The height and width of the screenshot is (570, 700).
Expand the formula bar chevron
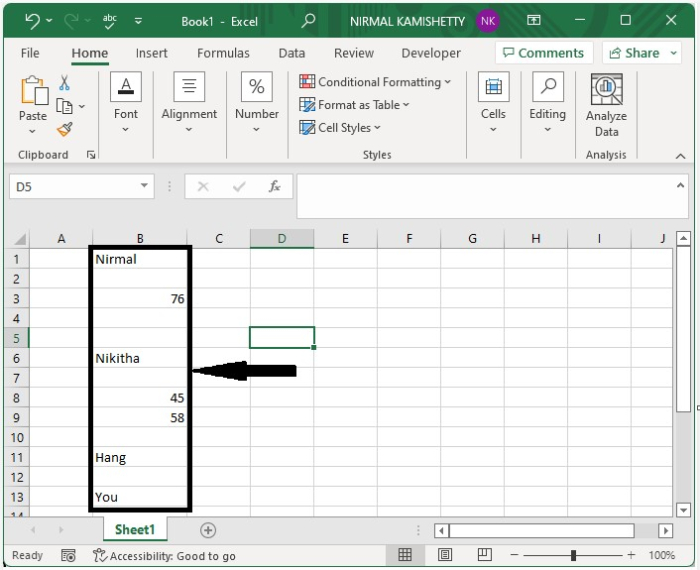pyautogui.click(x=680, y=185)
